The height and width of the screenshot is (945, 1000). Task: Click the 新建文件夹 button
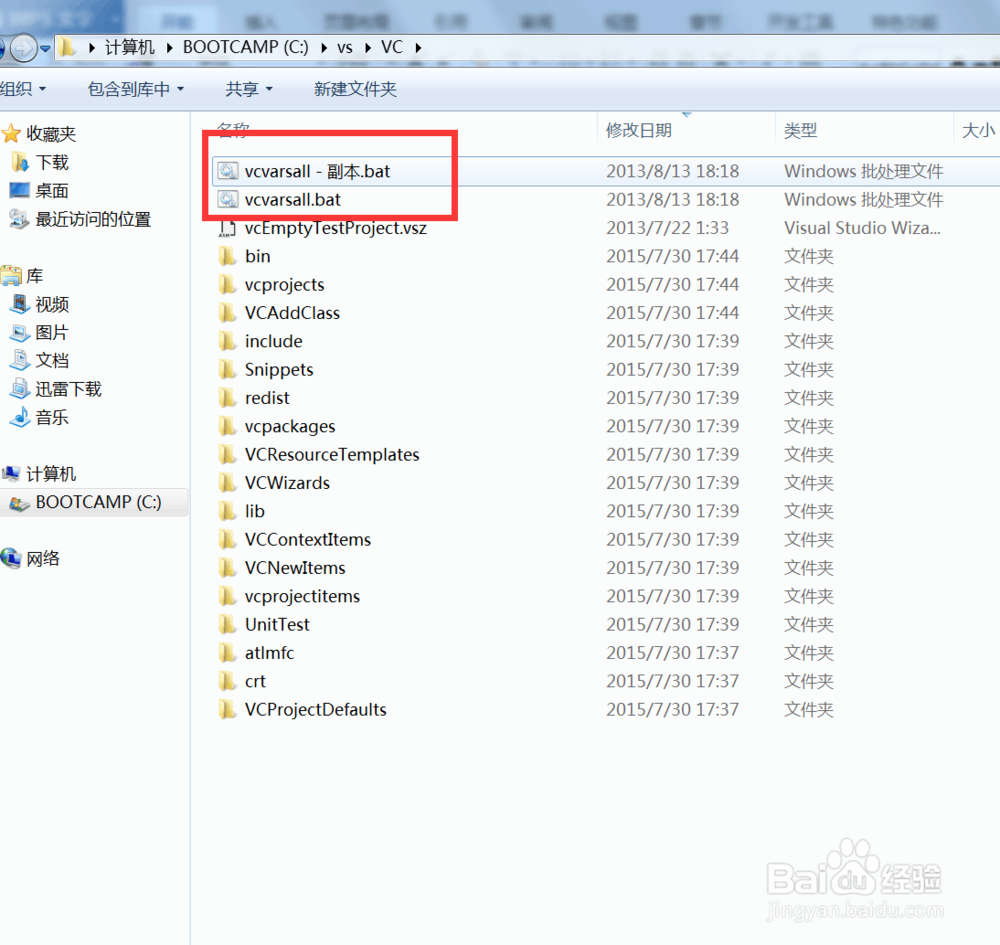pyautogui.click(x=355, y=89)
